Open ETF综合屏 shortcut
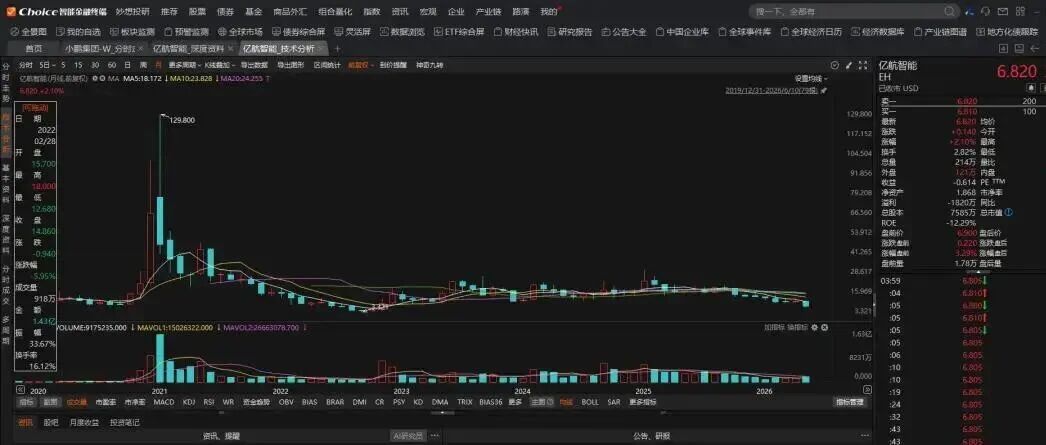The height and width of the screenshot is (445, 1046). tap(459, 31)
